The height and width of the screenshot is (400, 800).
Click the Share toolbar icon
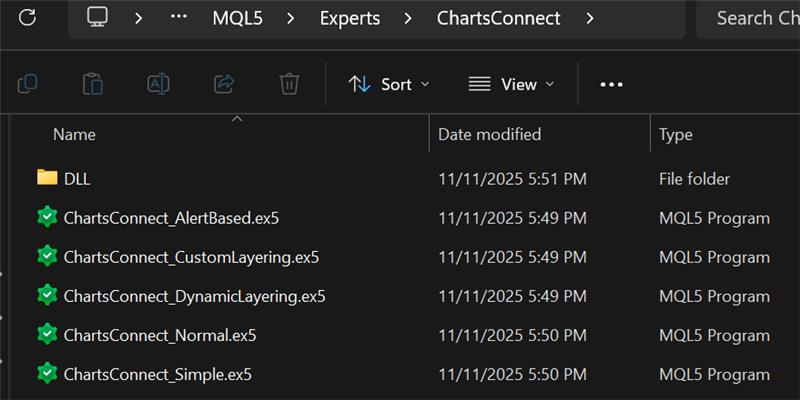pyautogui.click(x=224, y=84)
